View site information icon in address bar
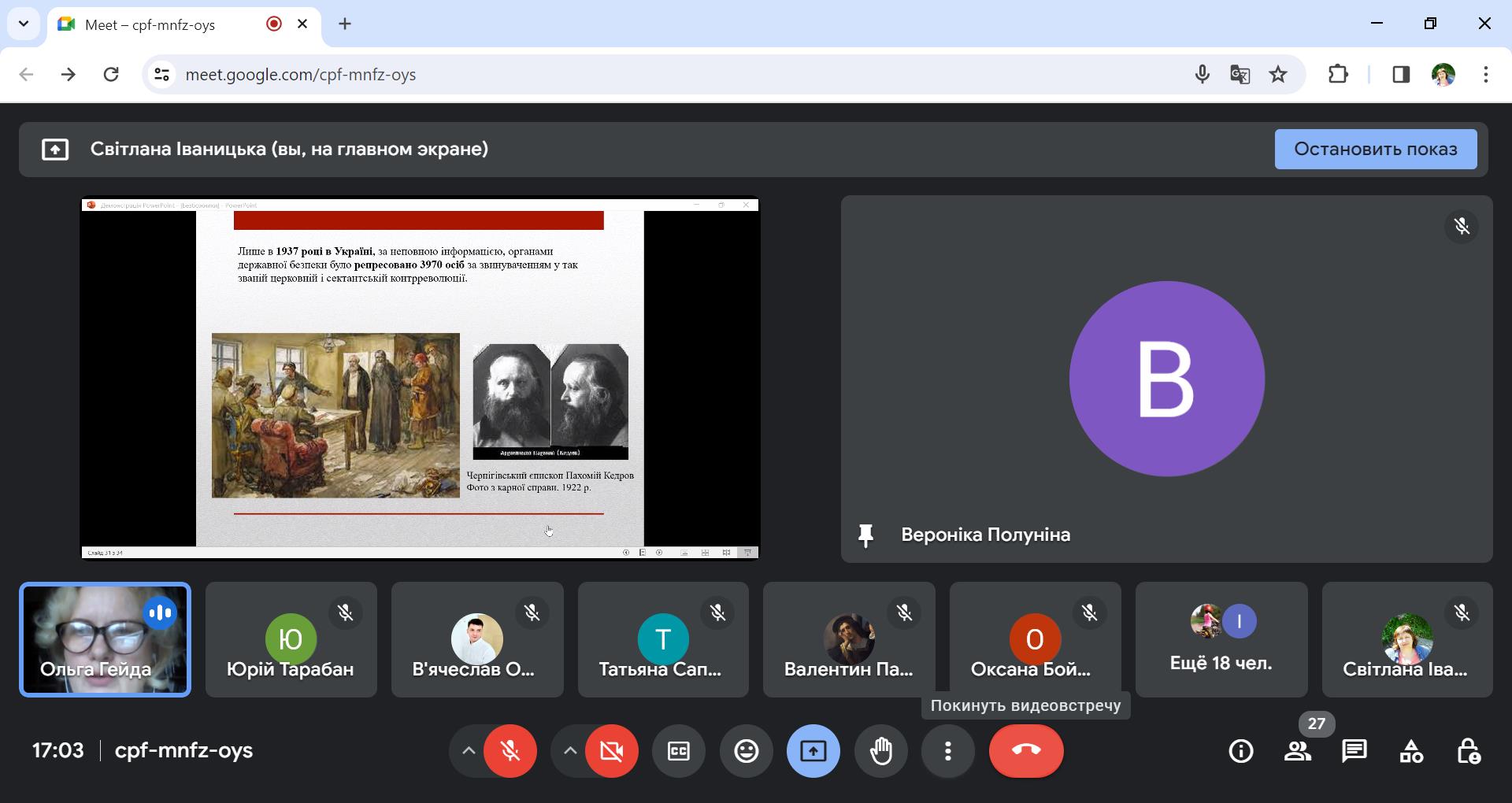The height and width of the screenshot is (803, 1512). (161, 74)
